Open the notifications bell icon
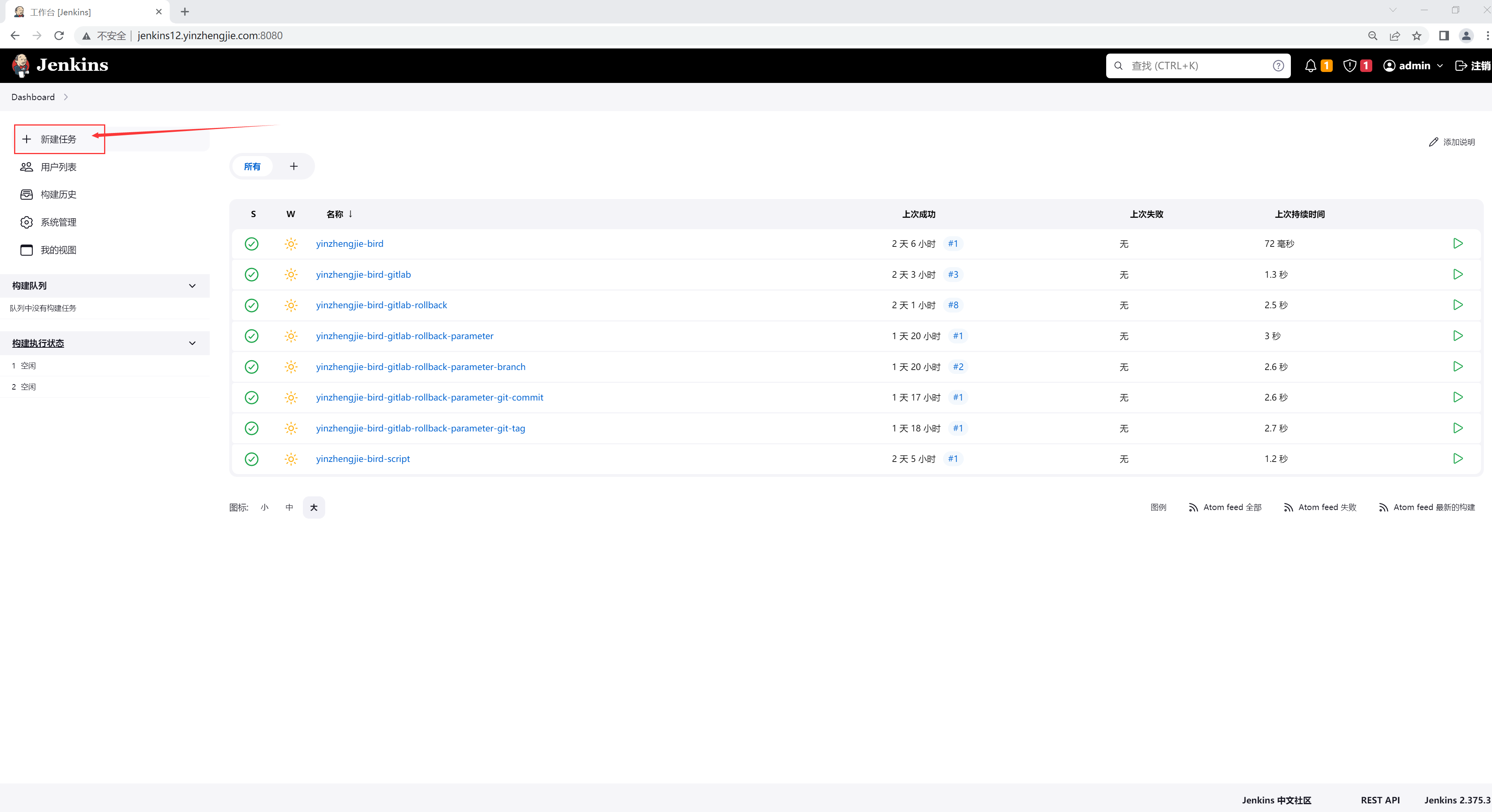The width and height of the screenshot is (1492, 812). tap(1310, 66)
